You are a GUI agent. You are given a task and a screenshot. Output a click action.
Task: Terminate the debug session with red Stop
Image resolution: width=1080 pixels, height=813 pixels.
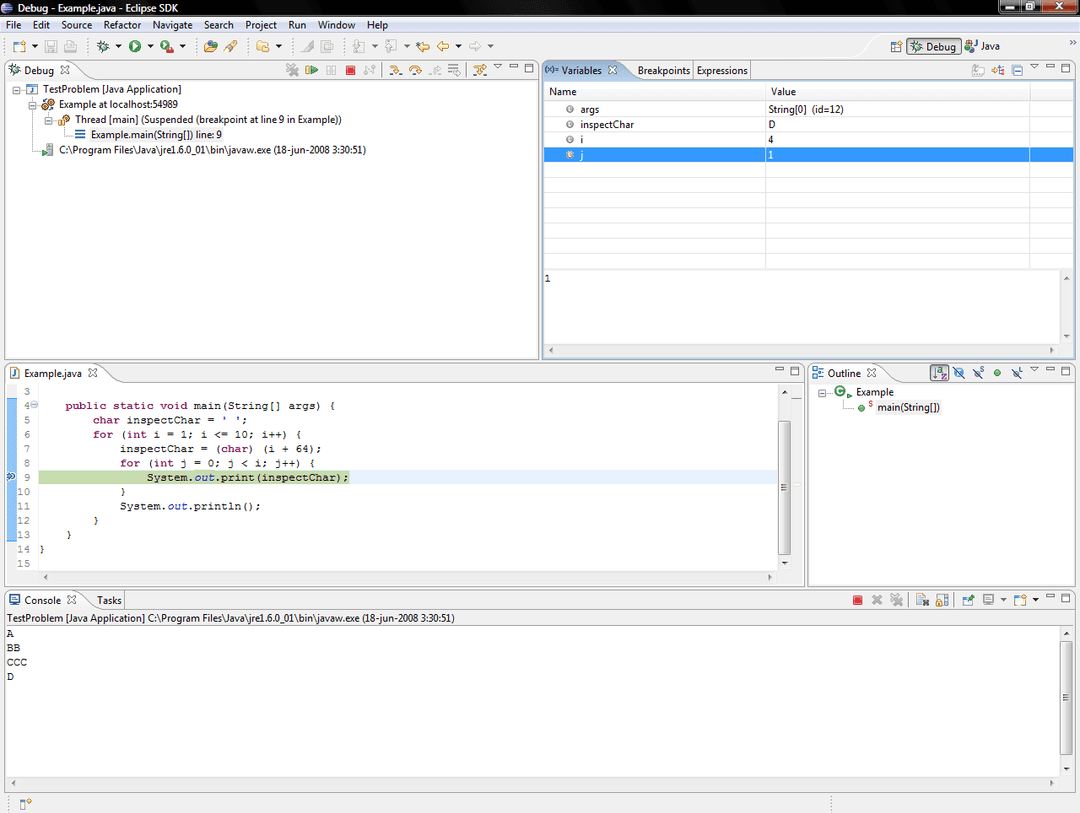coord(350,70)
